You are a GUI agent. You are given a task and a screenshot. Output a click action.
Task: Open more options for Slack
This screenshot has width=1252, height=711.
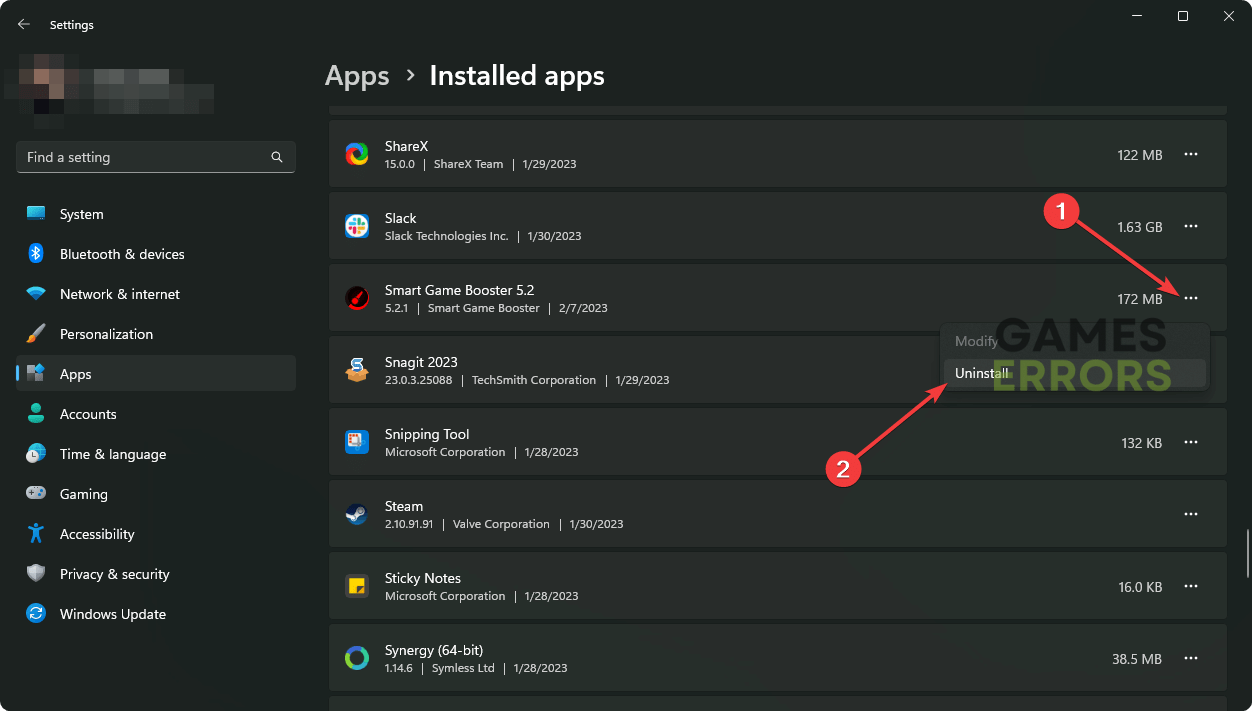tap(1190, 226)
